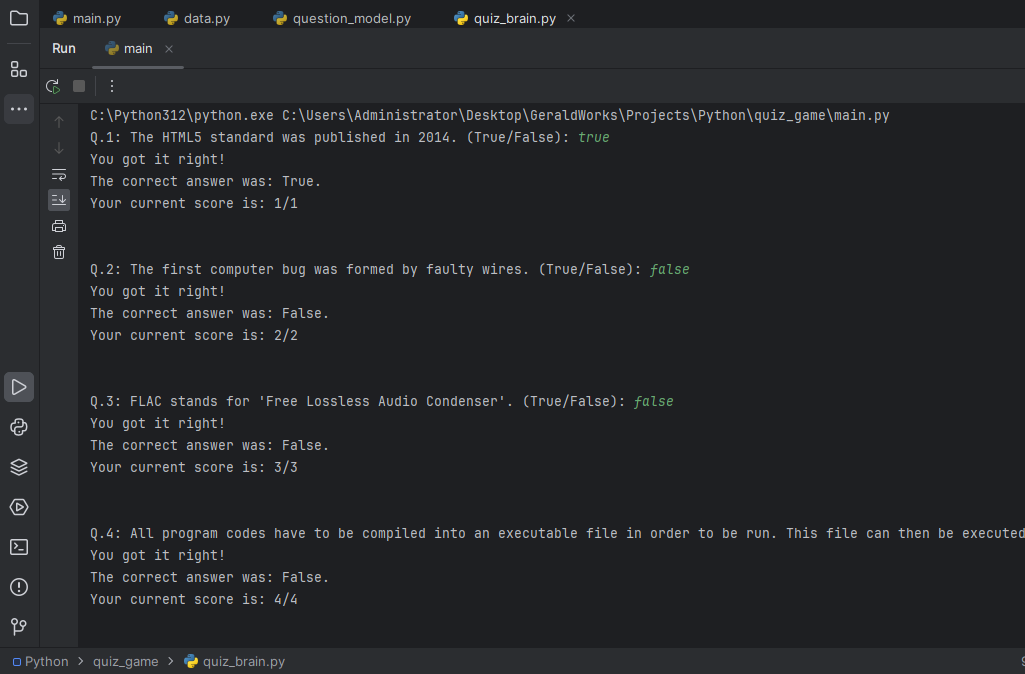Toggle soft-wrap in the run console

pyautogui.click(x=59, y=174)
